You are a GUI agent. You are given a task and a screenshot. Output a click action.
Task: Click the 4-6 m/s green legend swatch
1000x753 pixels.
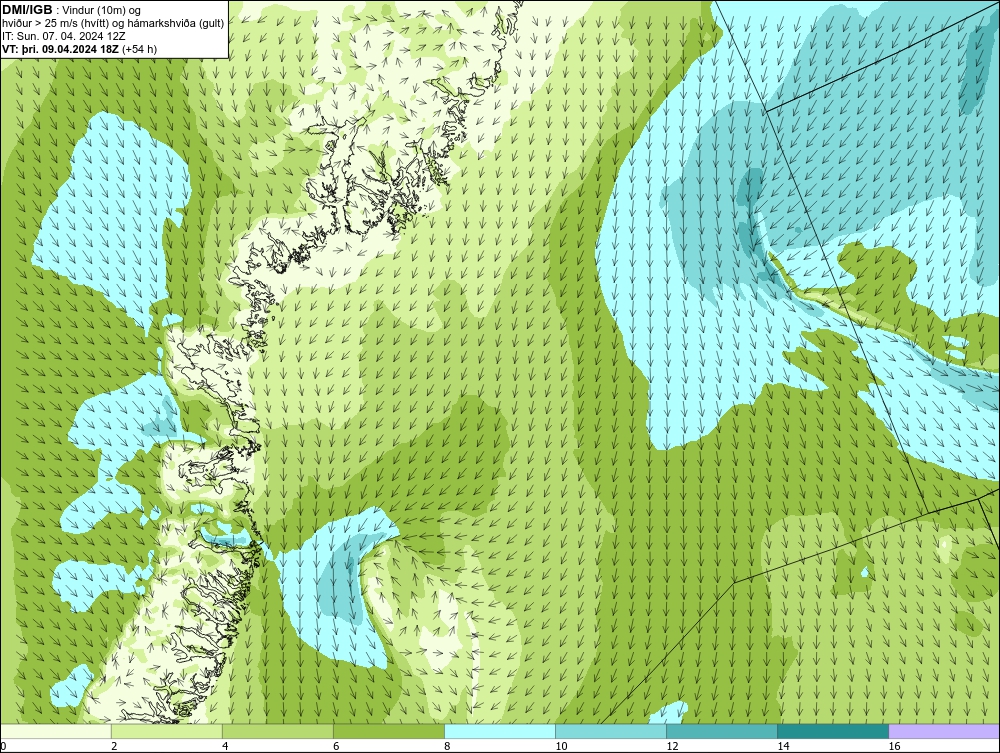(277, 731)
